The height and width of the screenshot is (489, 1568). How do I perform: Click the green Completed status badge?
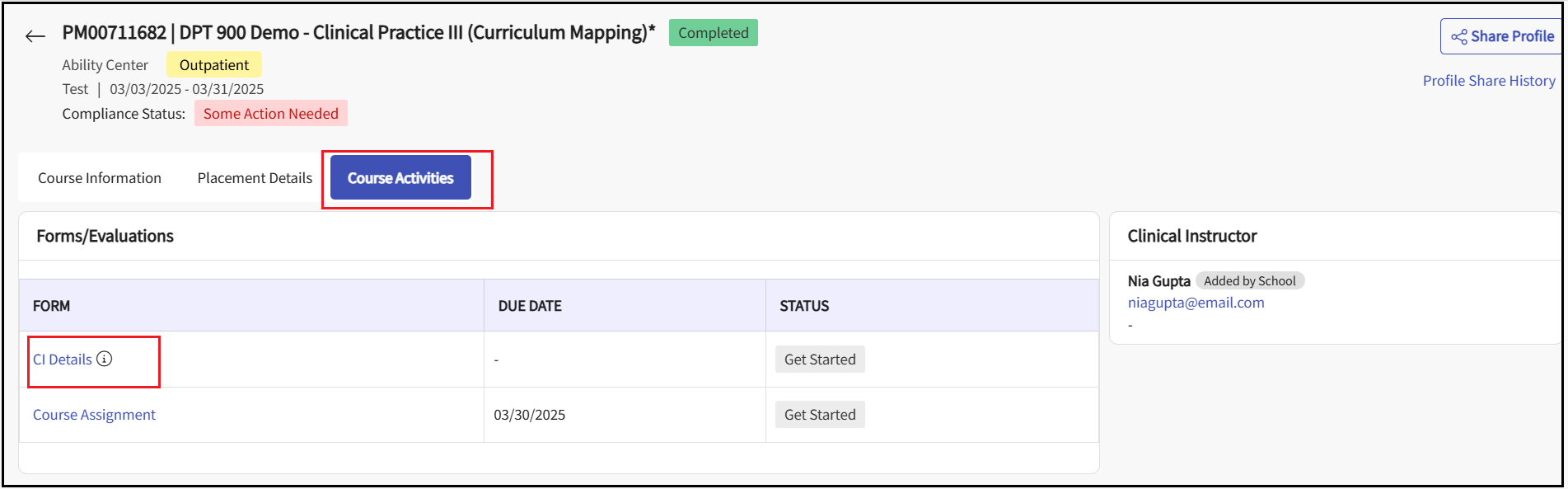[713, 33]
